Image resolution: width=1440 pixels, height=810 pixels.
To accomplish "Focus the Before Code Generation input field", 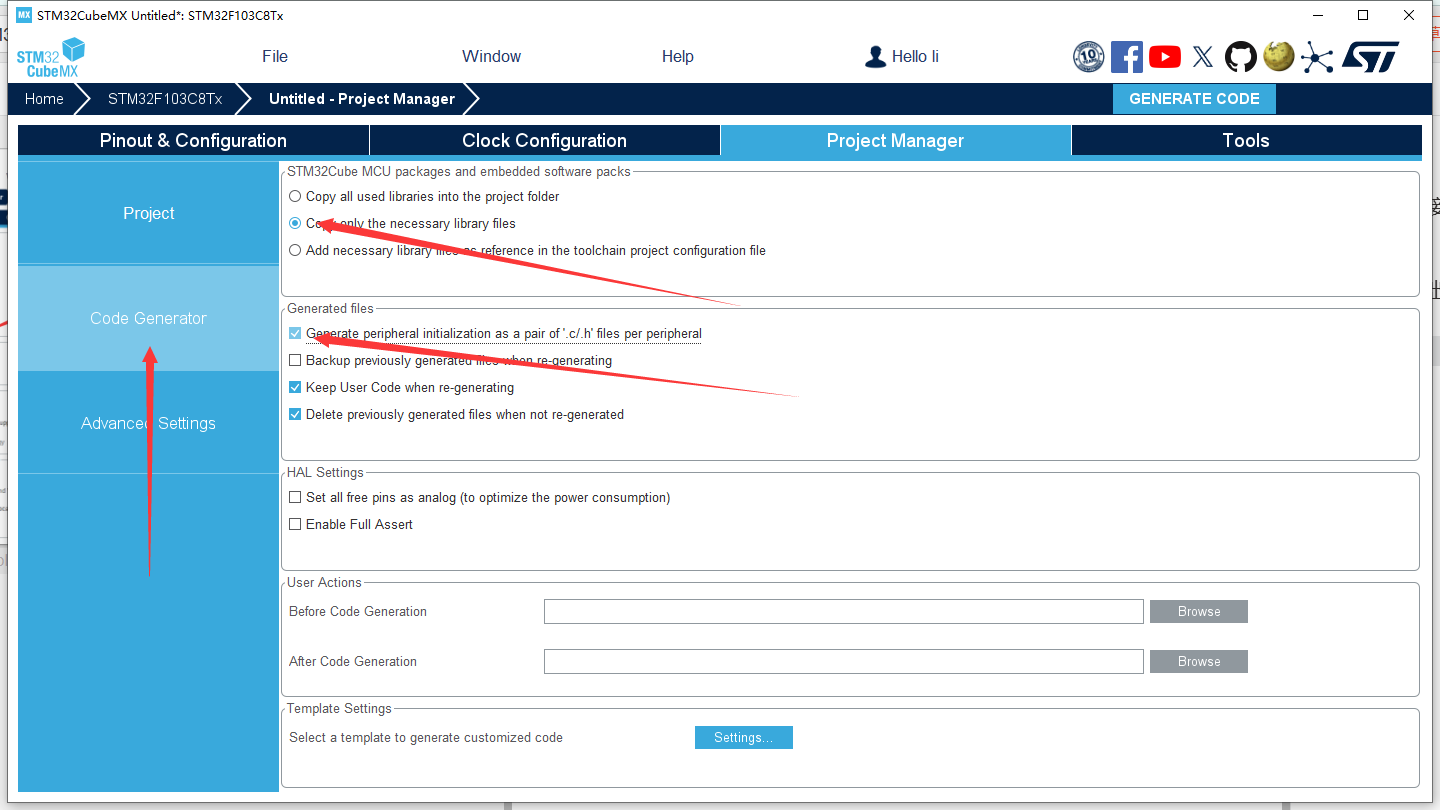I will 844,612.
